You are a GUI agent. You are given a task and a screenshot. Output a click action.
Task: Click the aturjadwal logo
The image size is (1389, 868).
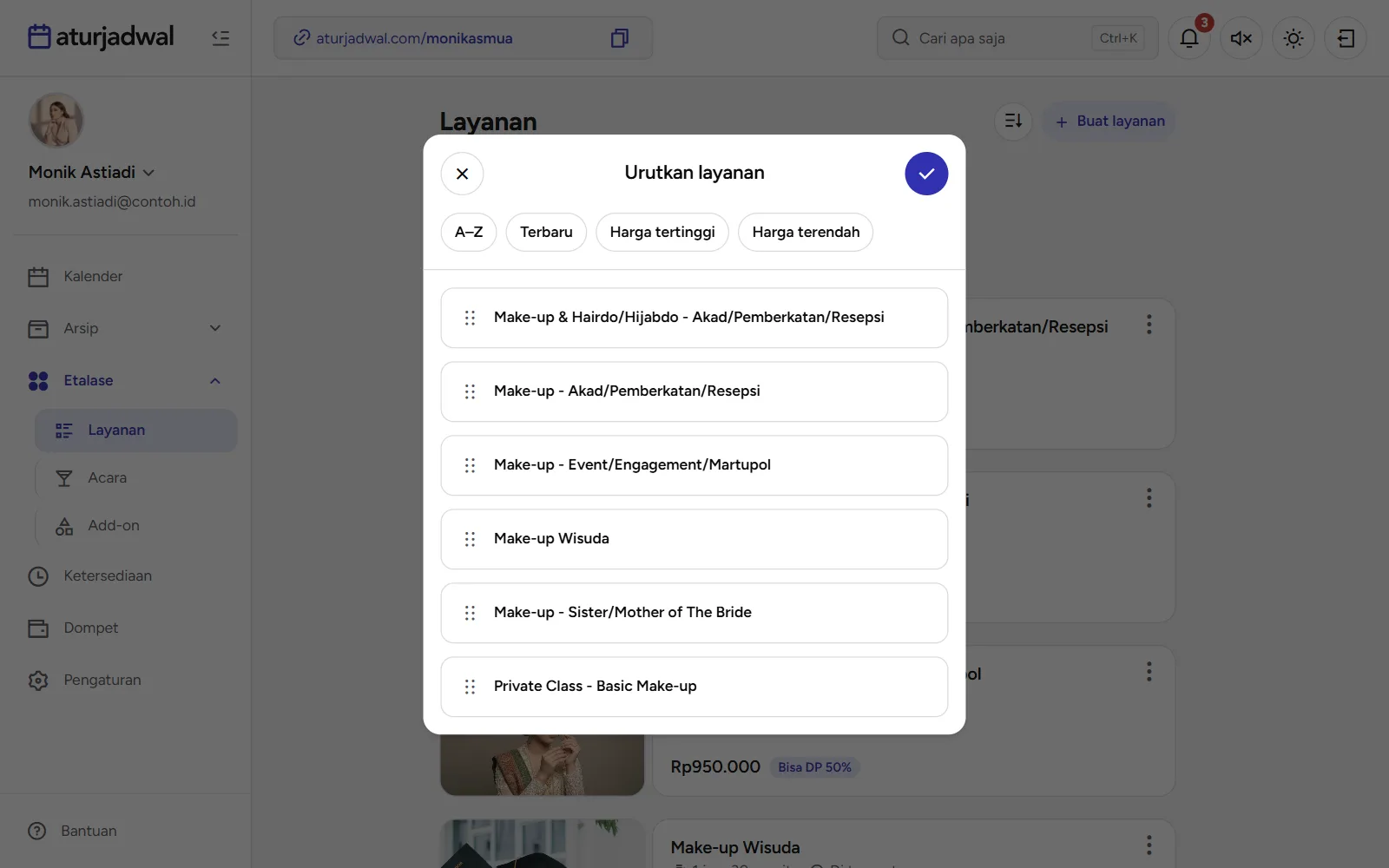(101, 36)
